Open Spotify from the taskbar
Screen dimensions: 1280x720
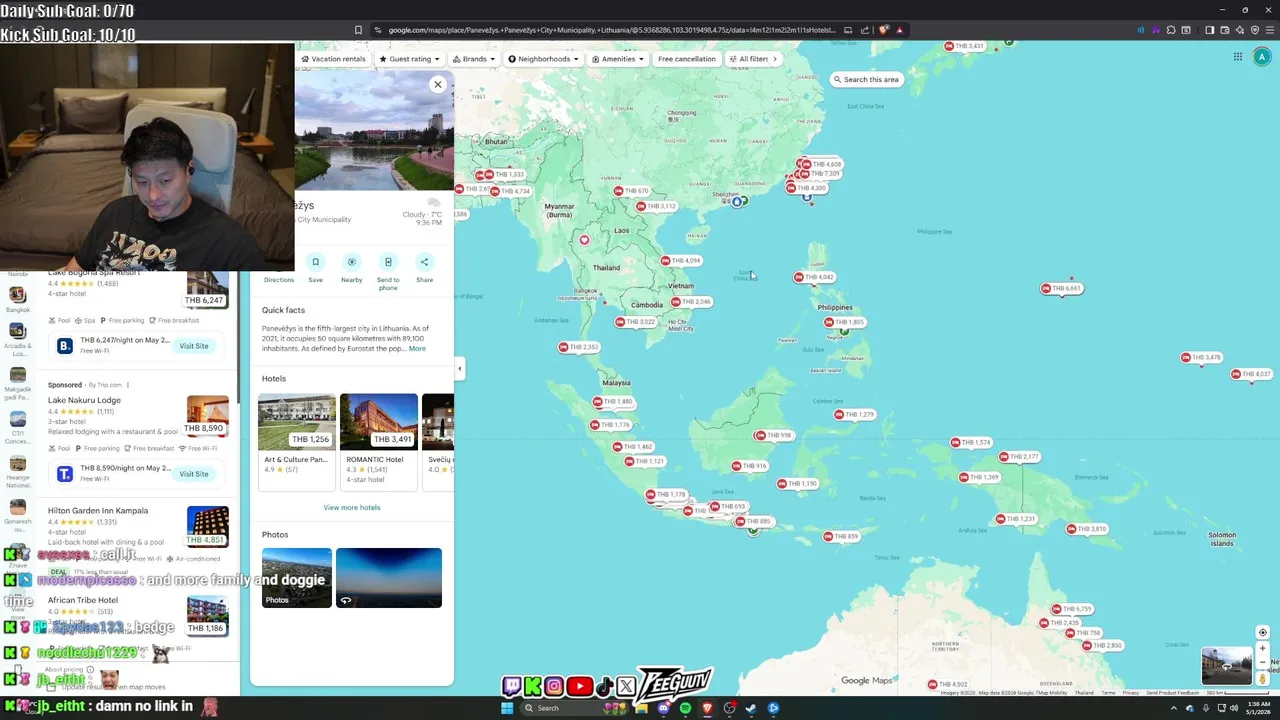click(685, 708)
